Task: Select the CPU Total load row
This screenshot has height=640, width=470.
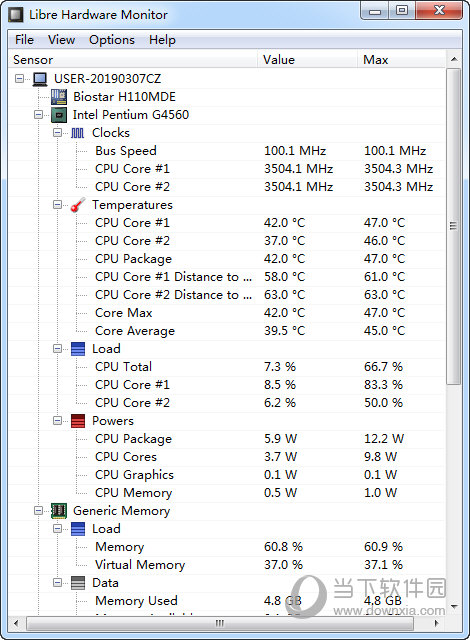Action: point(227,367)
